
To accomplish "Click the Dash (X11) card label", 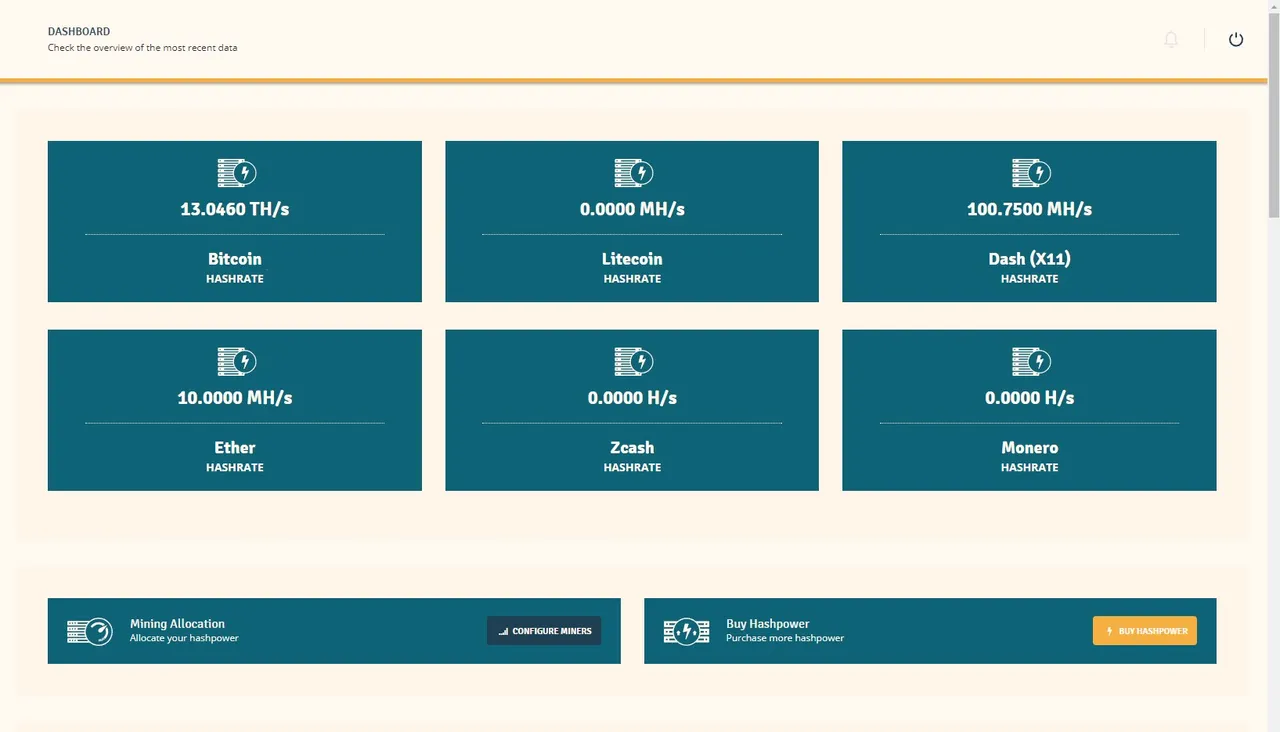I will click(x=1029, y=259).
